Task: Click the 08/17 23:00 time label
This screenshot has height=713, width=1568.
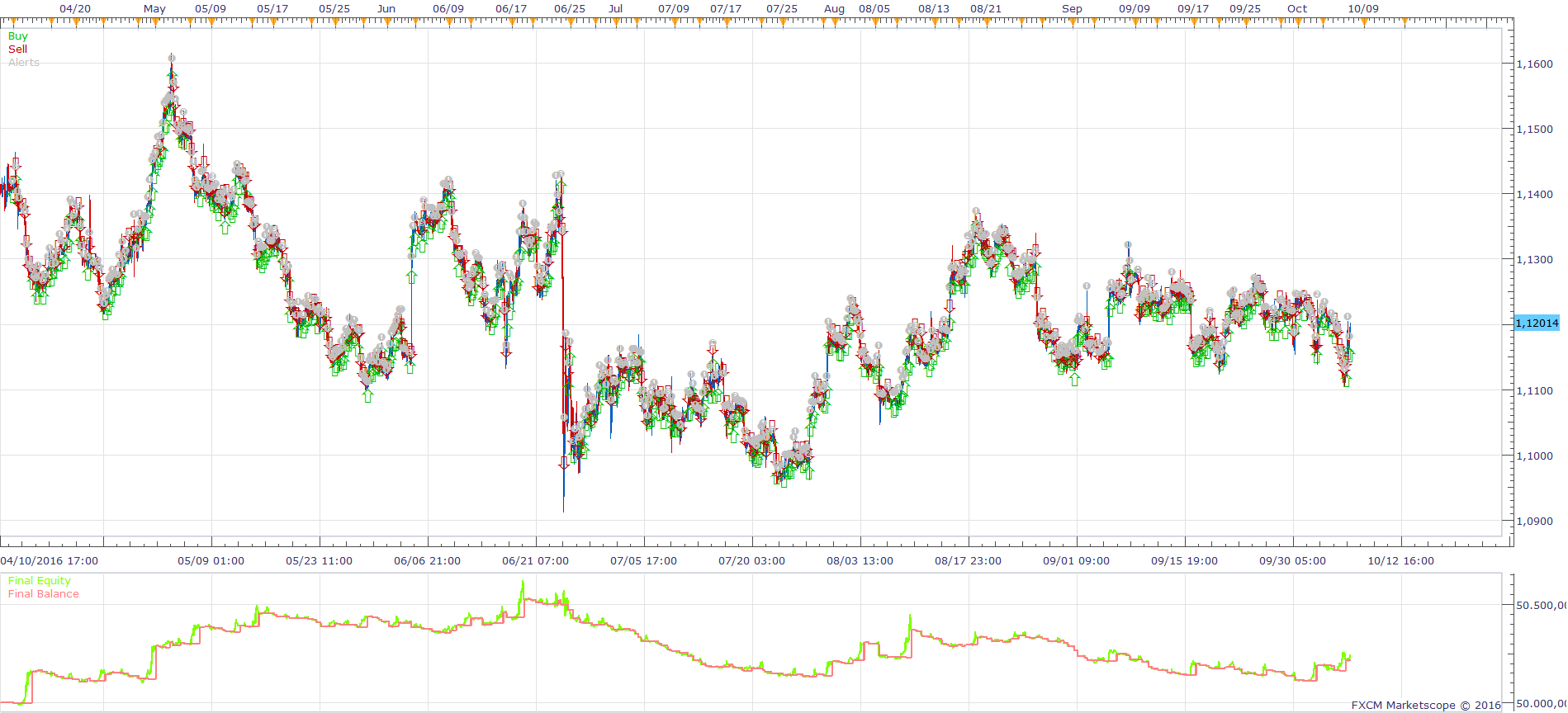Action: coord(969,561)
